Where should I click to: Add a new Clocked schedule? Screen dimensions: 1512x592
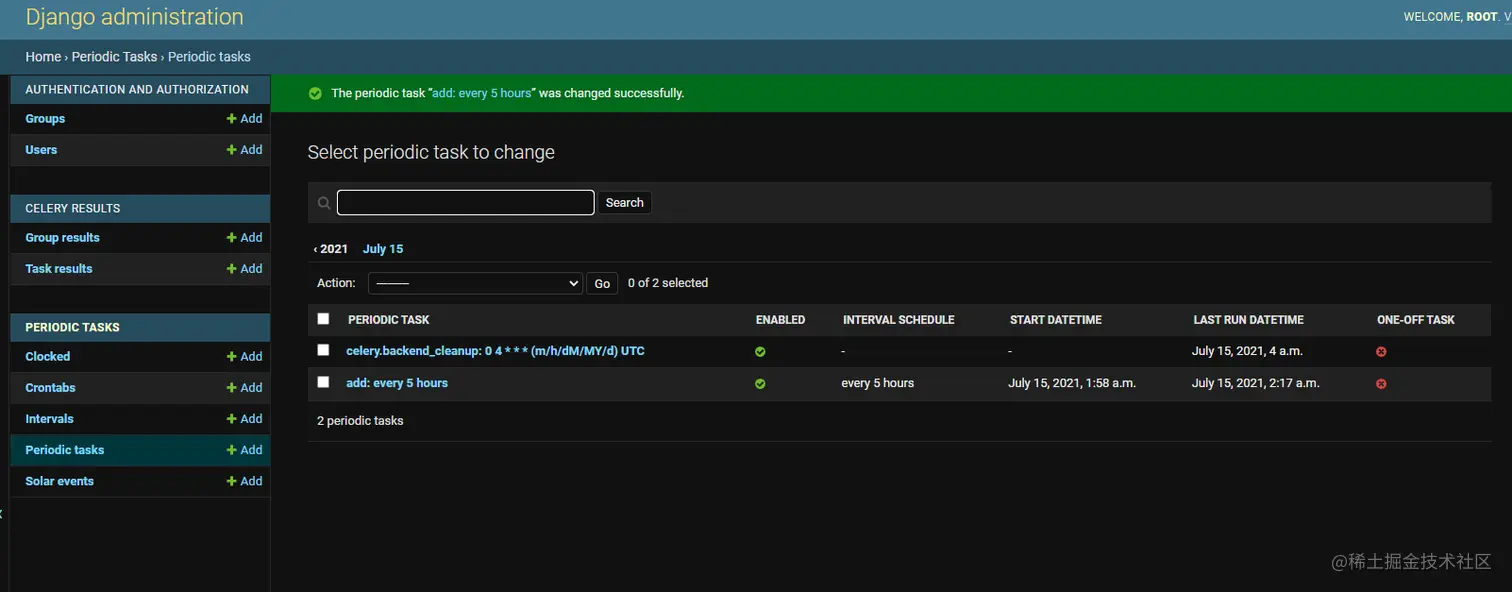(244, 356)
